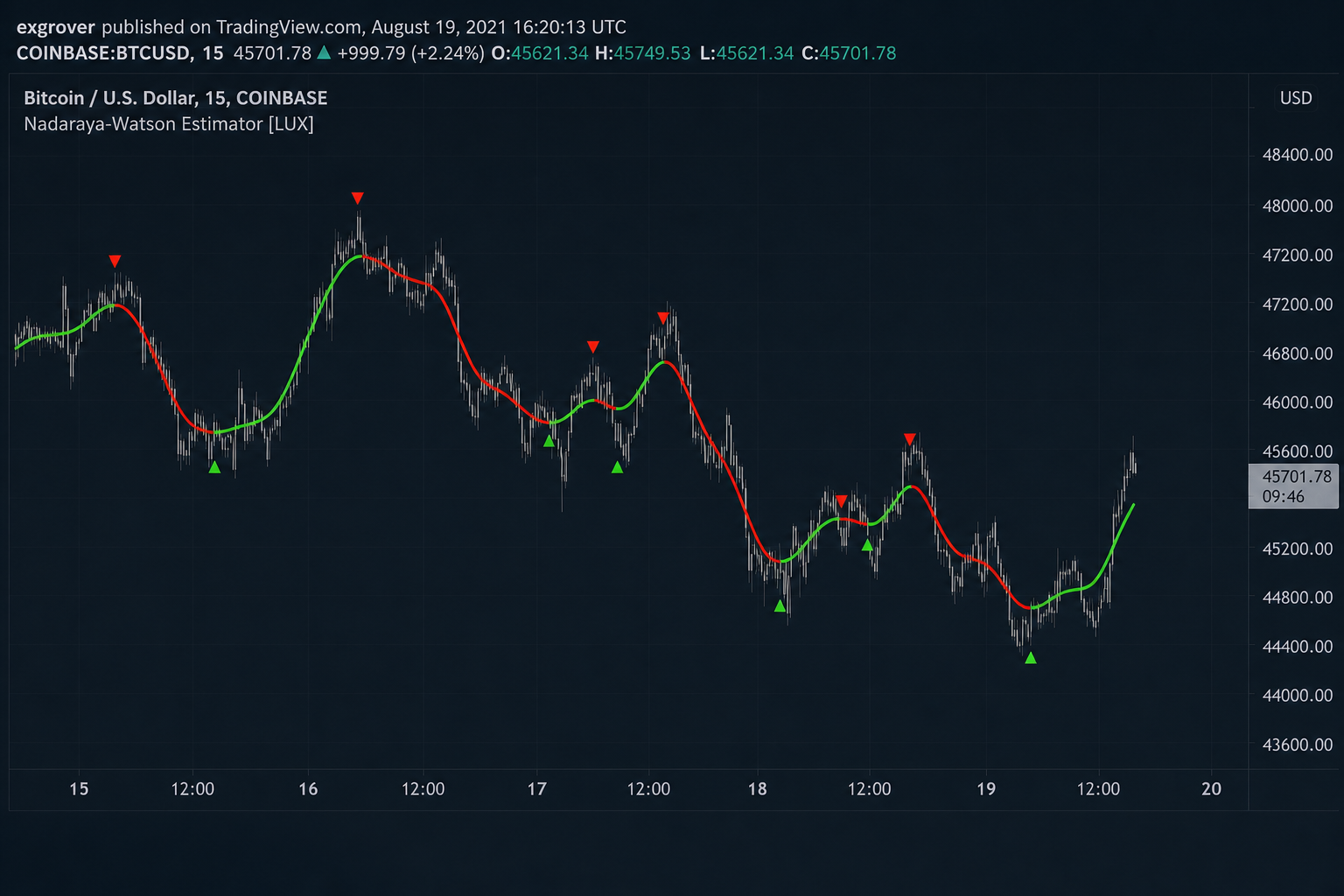Click the 44800.00 price axis label
The image size is (1344, 896).
(1298, 598)
